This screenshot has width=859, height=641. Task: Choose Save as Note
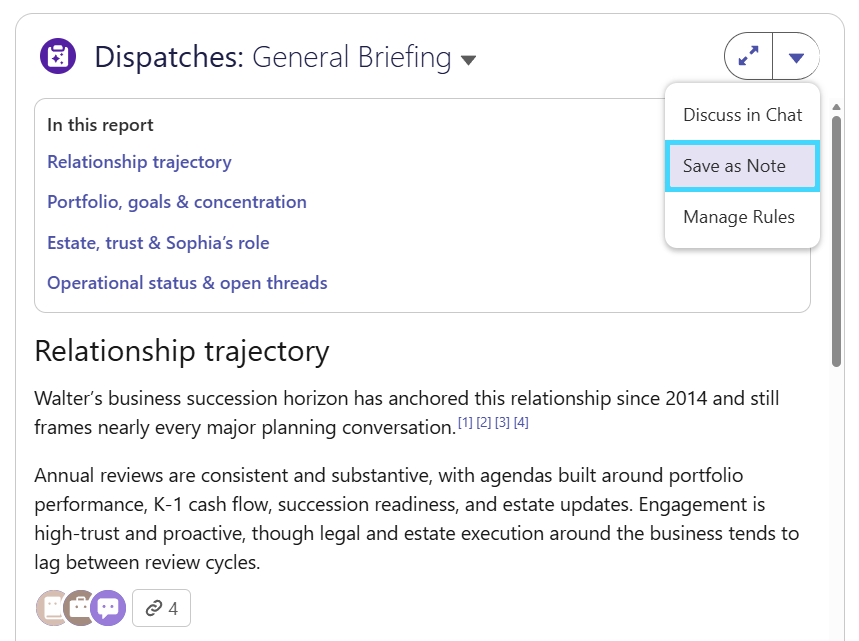click(x=742, y=166)
